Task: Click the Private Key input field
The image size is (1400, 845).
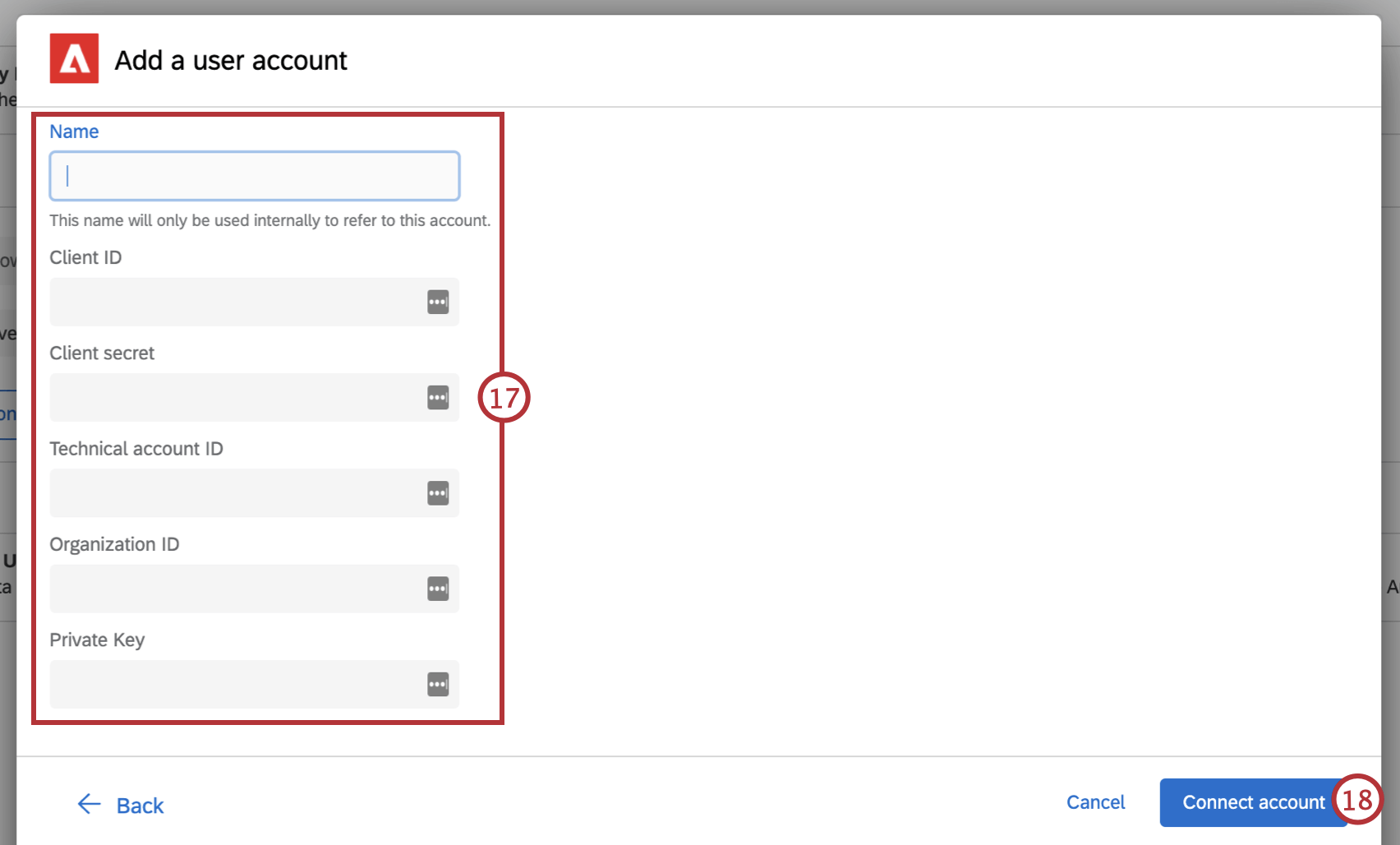Action: click(x=230, y=684)
